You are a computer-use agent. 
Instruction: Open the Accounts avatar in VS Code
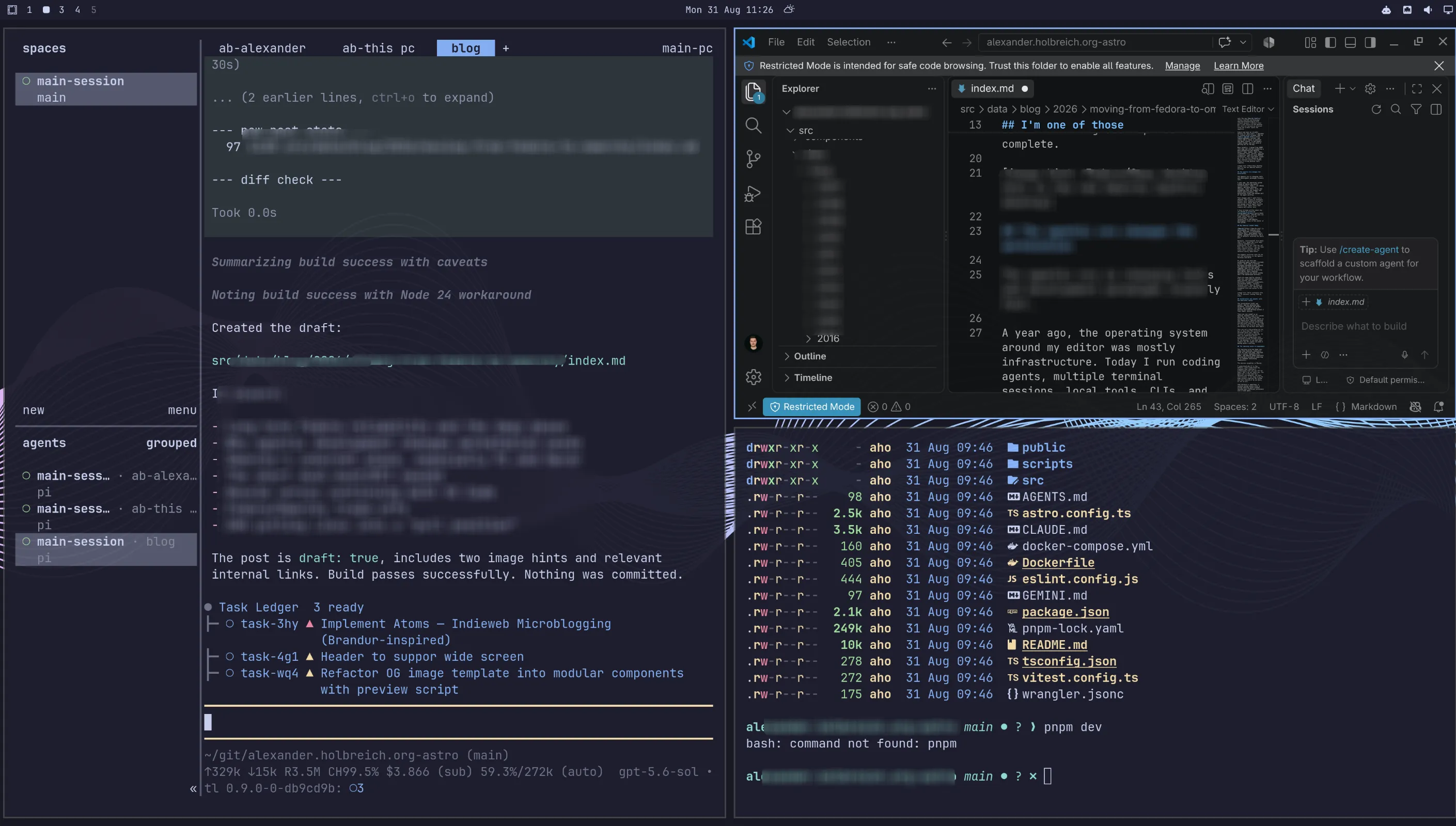click(753, 343)
